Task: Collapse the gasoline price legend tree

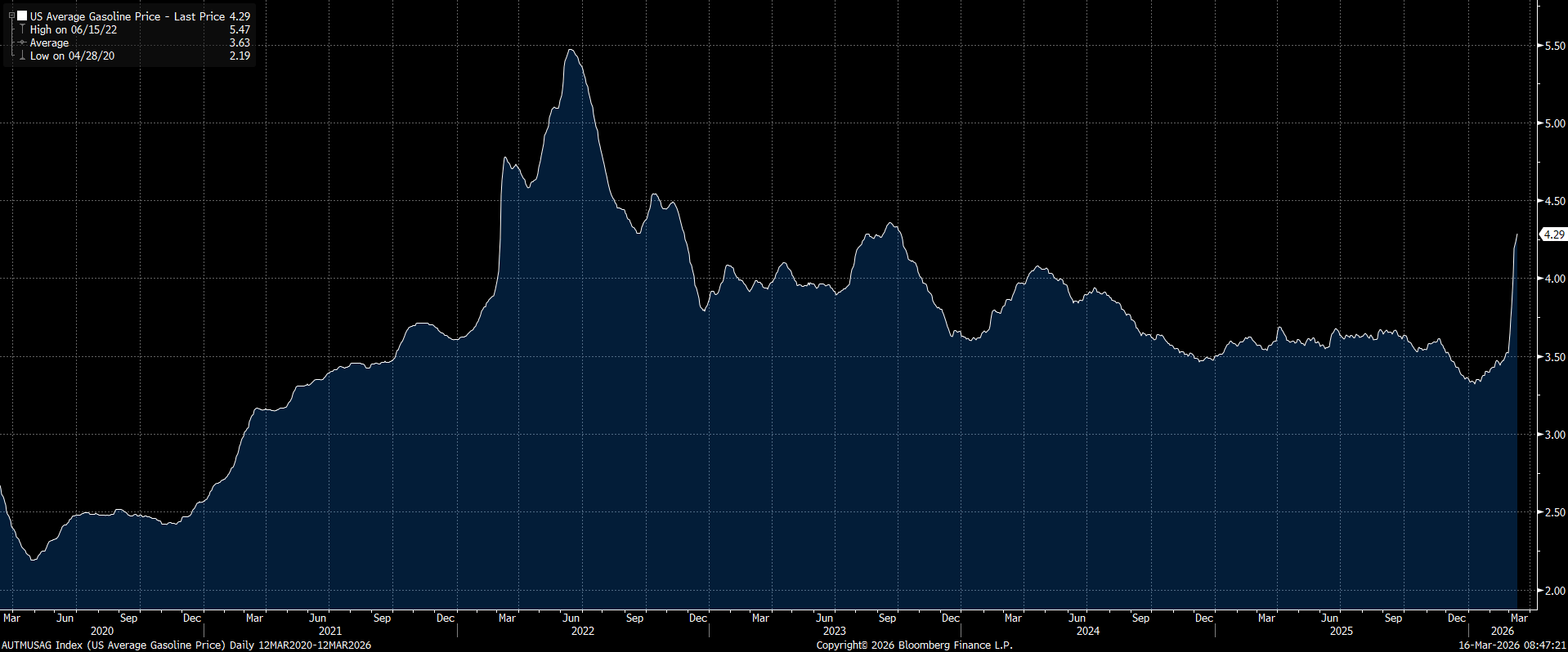Action: [x=11, y=16]
